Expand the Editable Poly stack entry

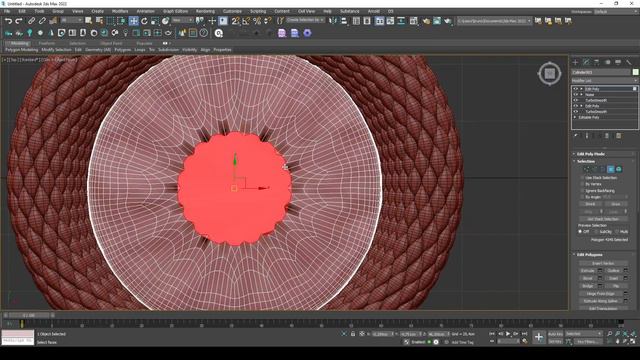pos(576,118)
